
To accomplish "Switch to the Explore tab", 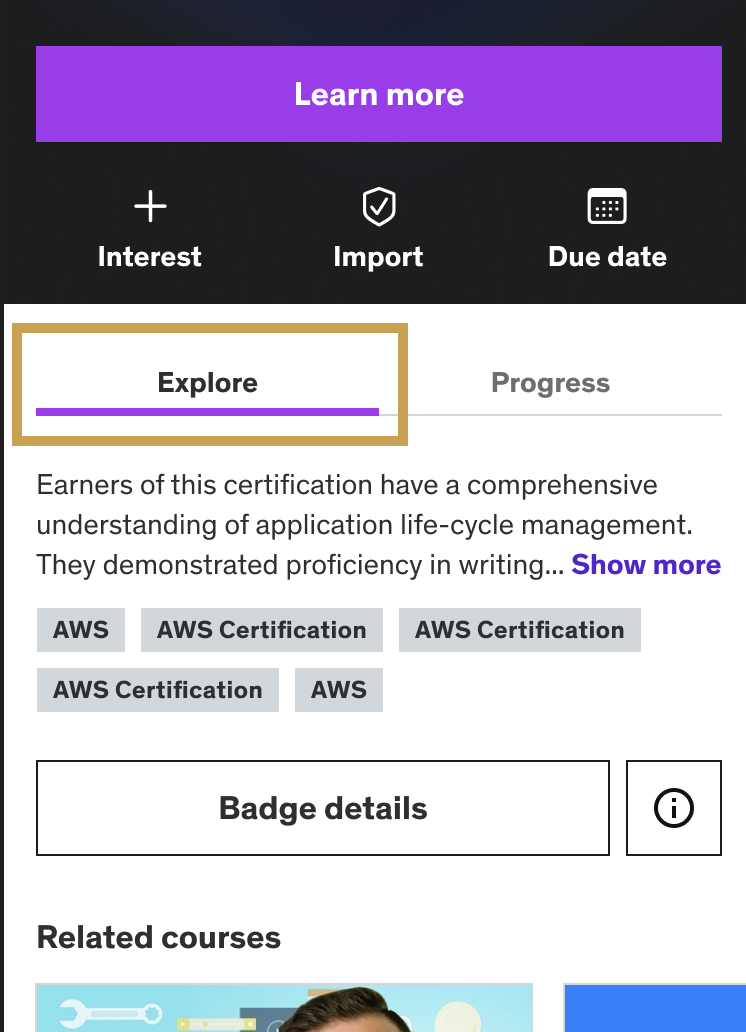I will tap(207, 382).
